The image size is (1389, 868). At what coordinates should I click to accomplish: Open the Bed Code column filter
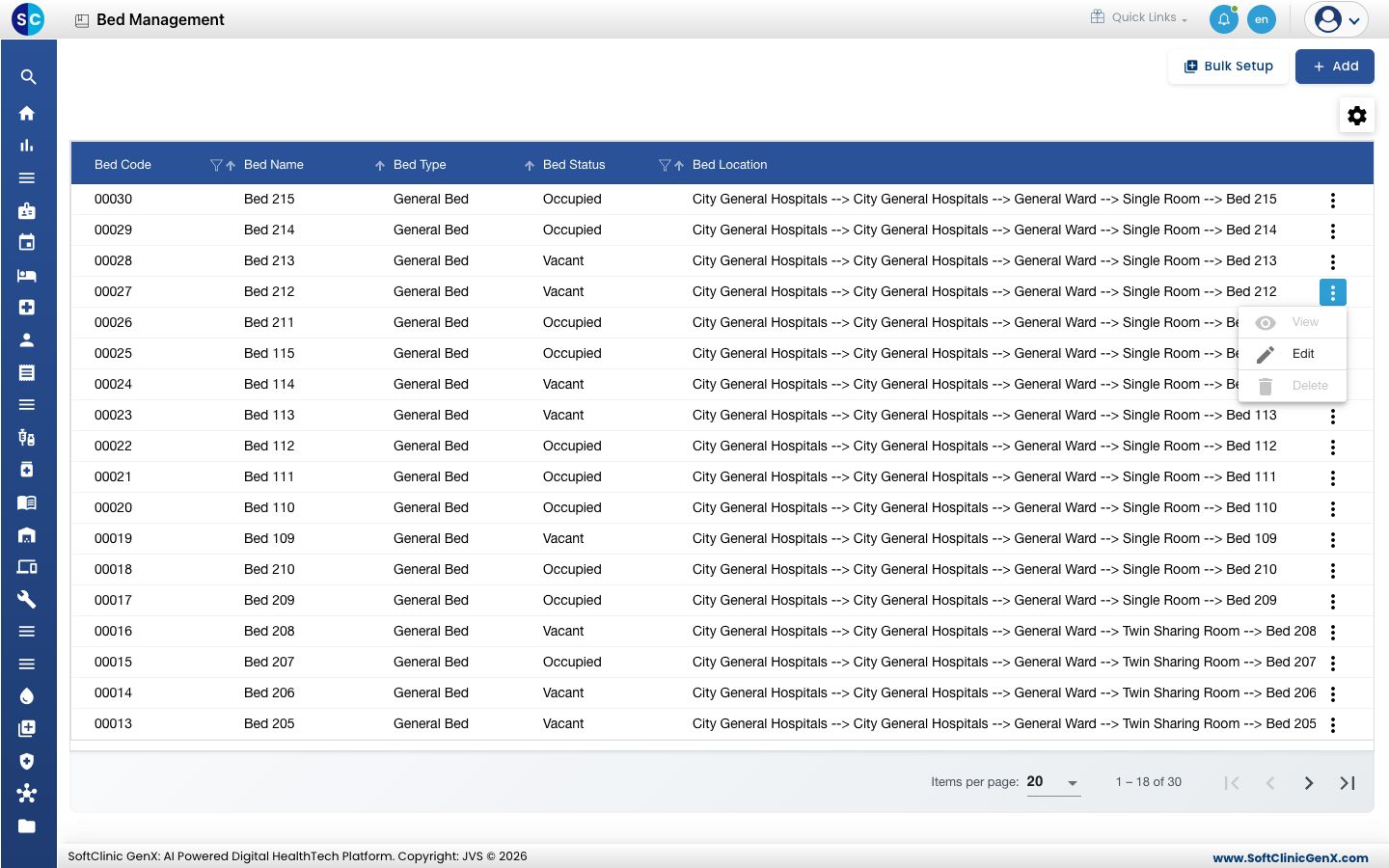coord(216,165)
